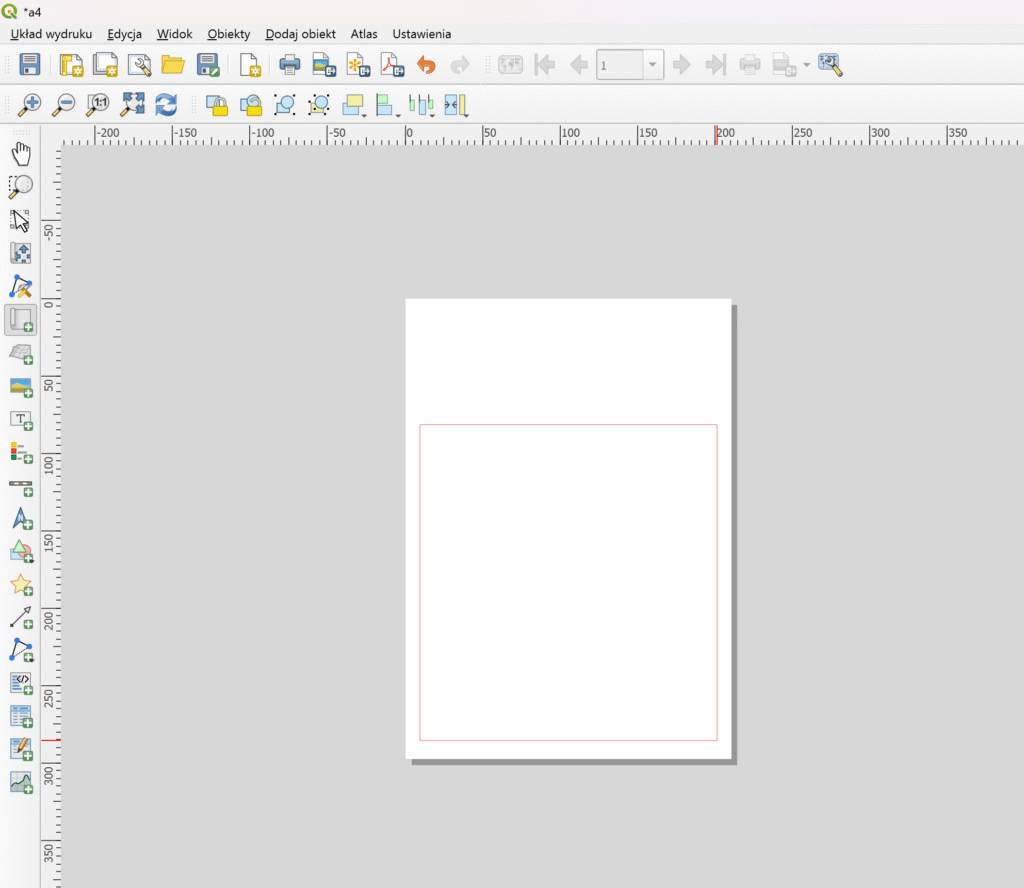Select the Add Arrow tool

(x=21, y=617)
